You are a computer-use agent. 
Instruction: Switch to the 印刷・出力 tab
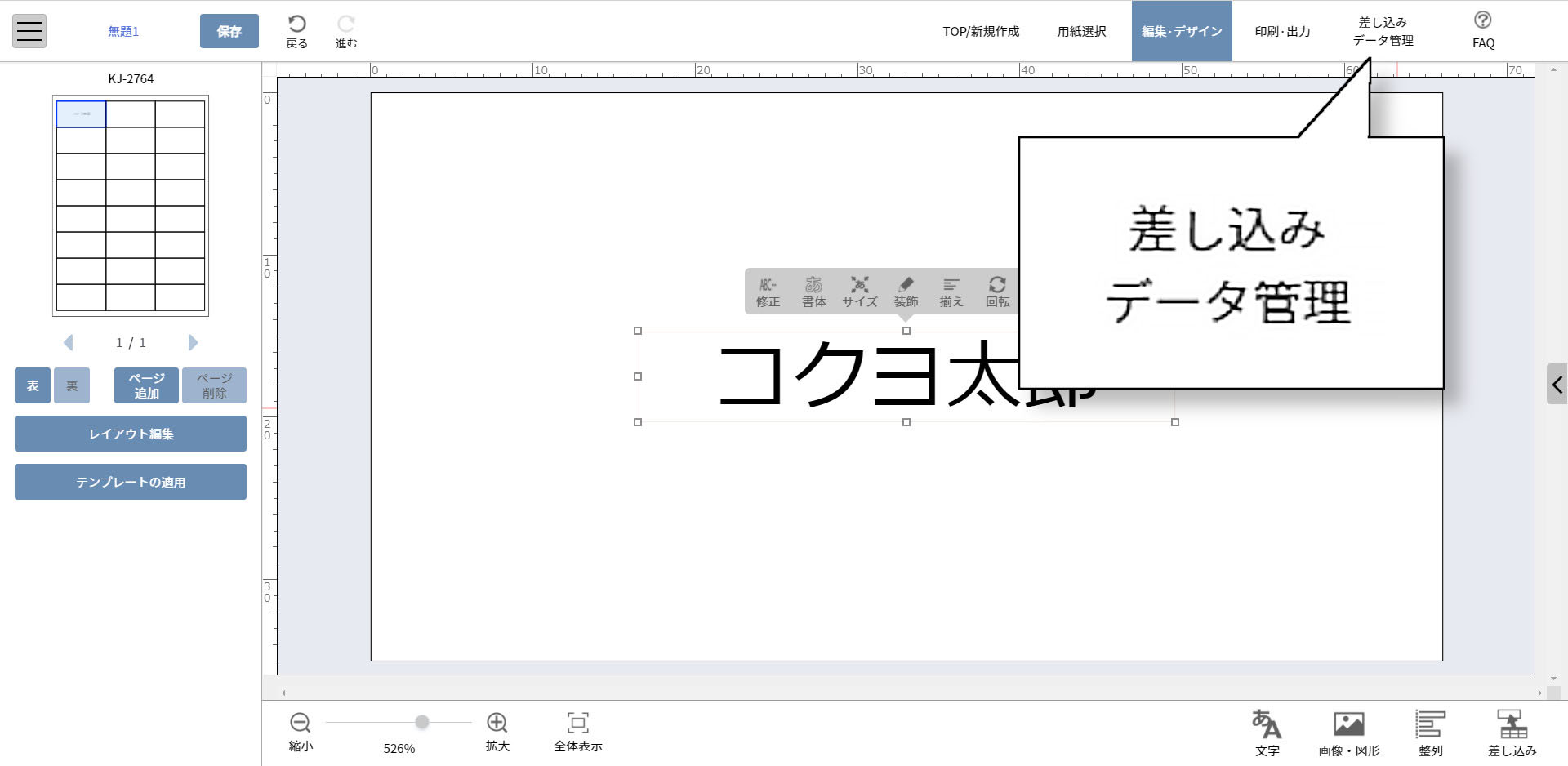tap(1281, 31)
